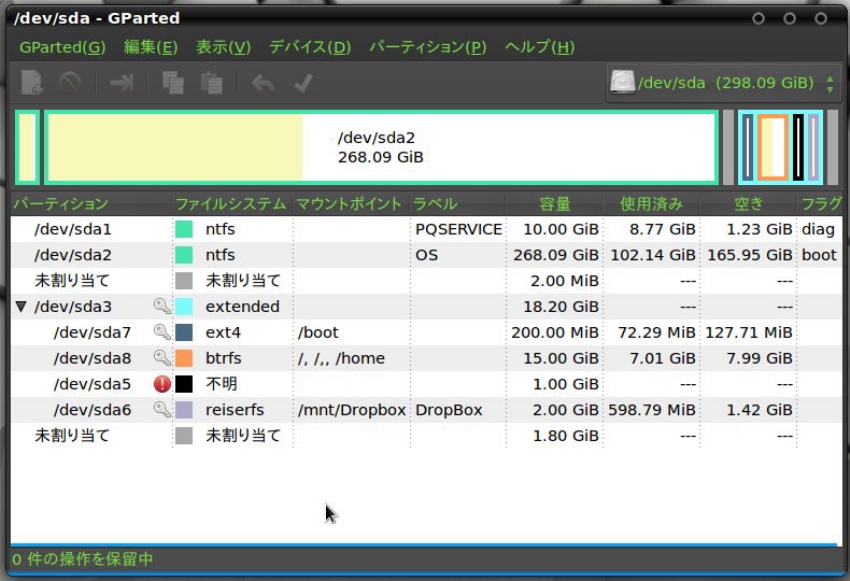Select the /dev/sda1 partition row
The image size is (850, 581).
coord(426,229)
